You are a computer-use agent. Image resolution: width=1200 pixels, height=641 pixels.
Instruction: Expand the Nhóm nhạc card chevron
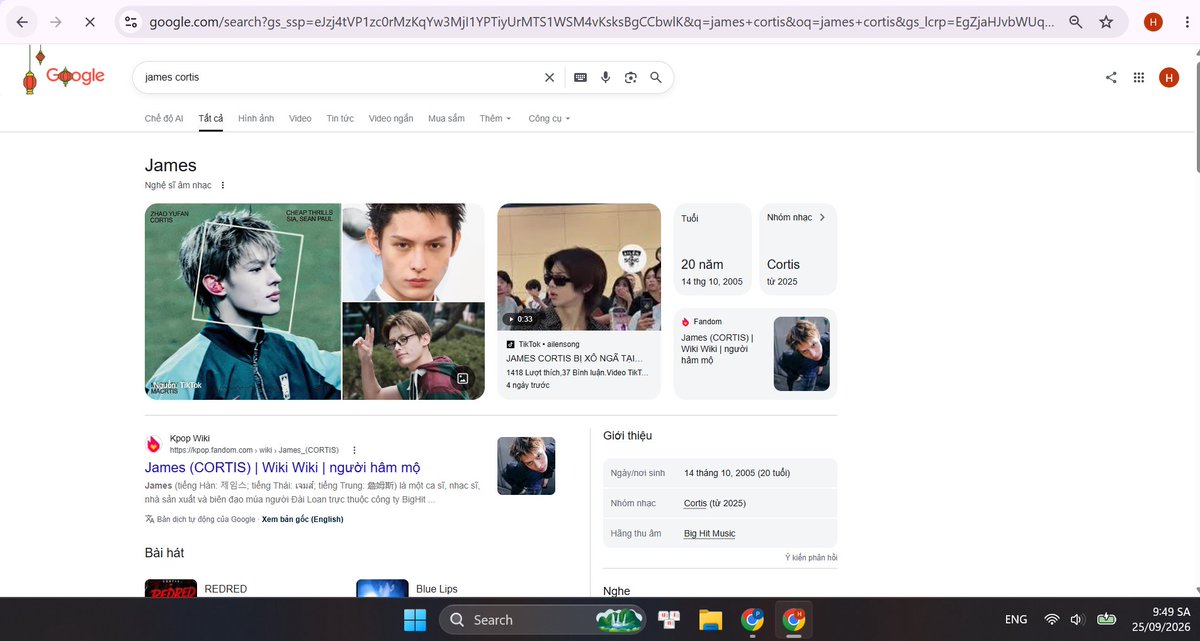822,217
